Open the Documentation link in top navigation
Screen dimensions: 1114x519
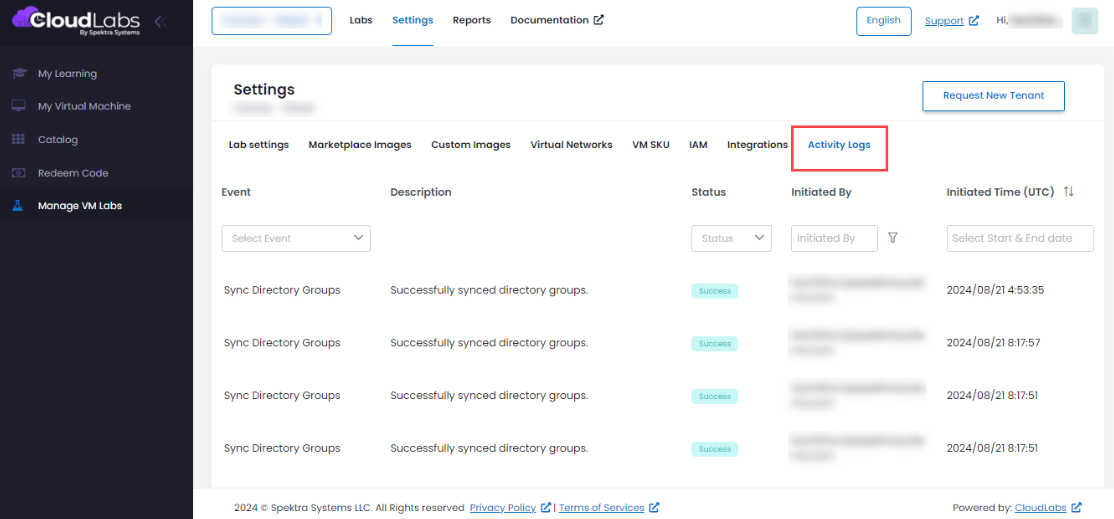point(550,20)
